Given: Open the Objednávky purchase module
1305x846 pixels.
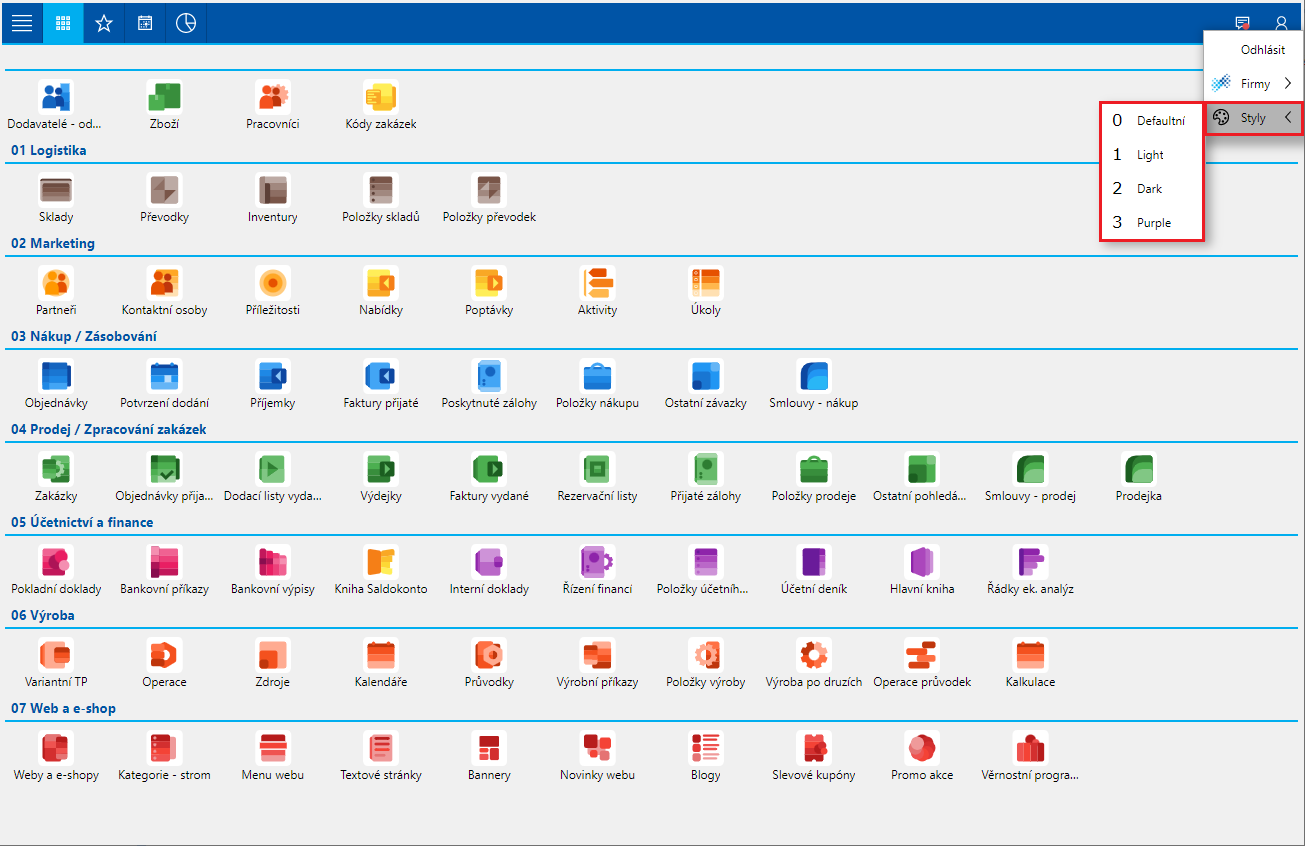Looking at the screenshot, I should click(56, 383).
